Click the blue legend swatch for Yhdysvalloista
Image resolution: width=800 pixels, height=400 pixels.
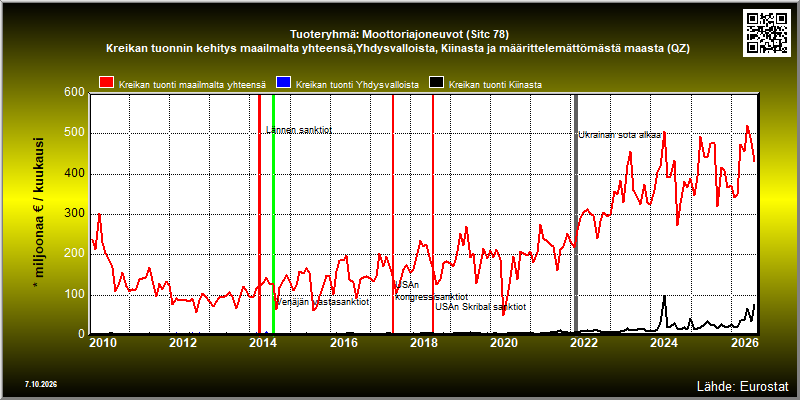pos(283,82)
